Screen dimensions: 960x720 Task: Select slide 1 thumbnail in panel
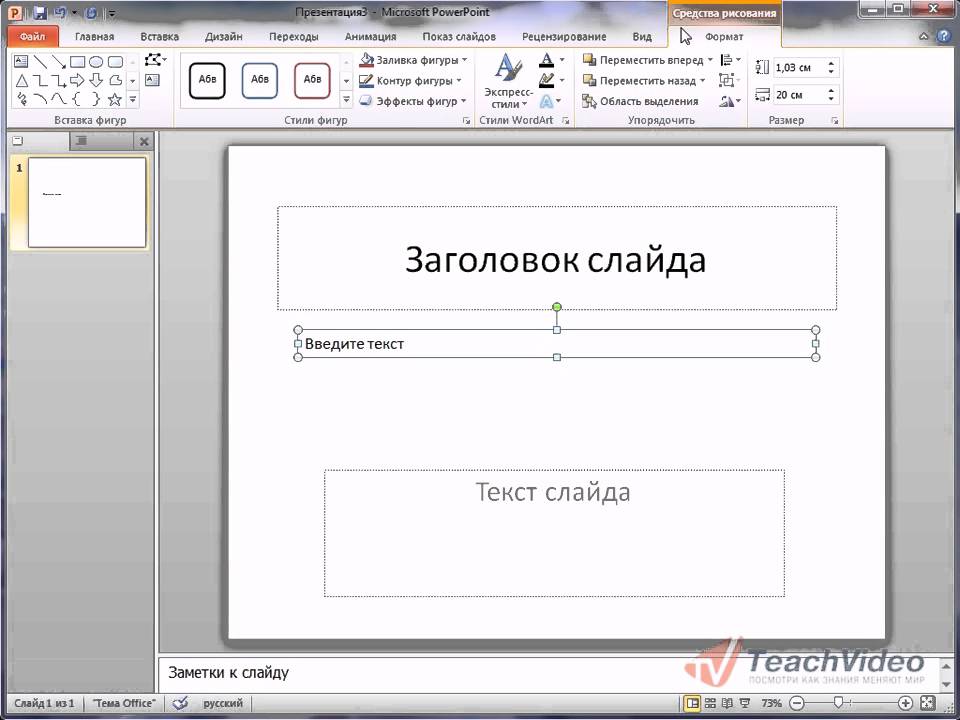click(87, 202)
